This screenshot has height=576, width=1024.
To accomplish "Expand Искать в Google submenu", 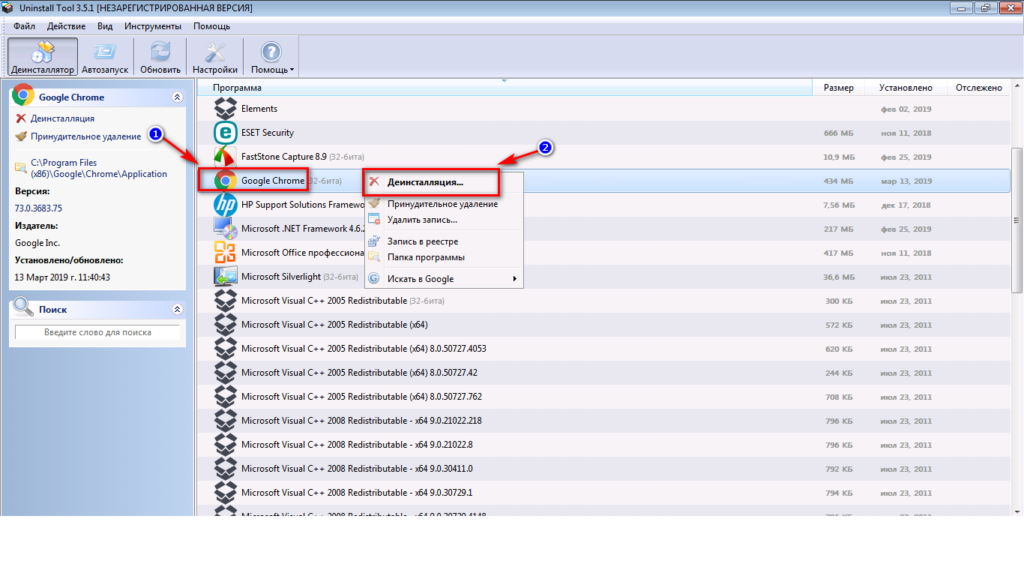I will tap(444, 279).
